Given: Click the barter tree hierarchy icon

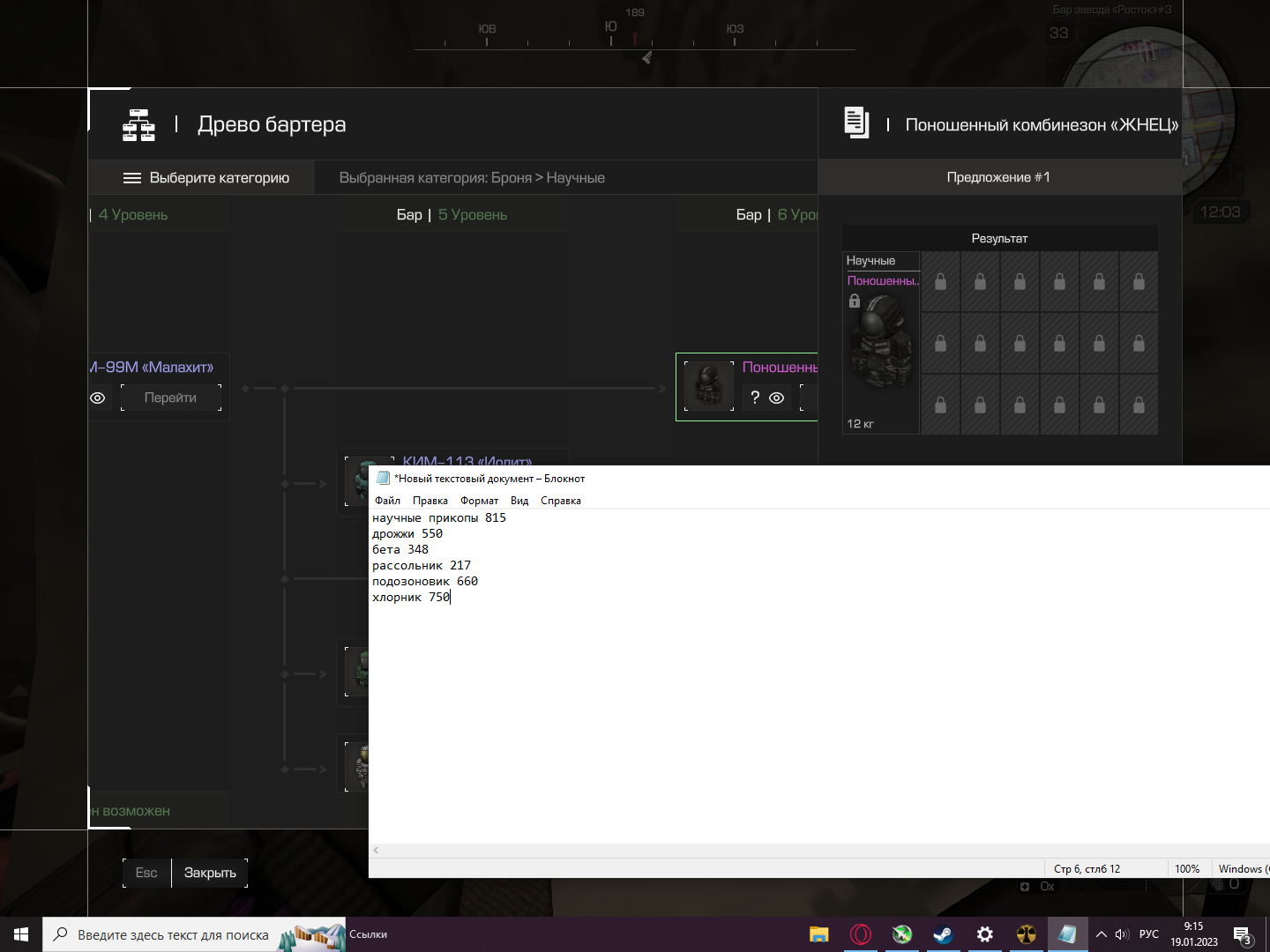Looking at the screenshot, I should coord(138,125).
